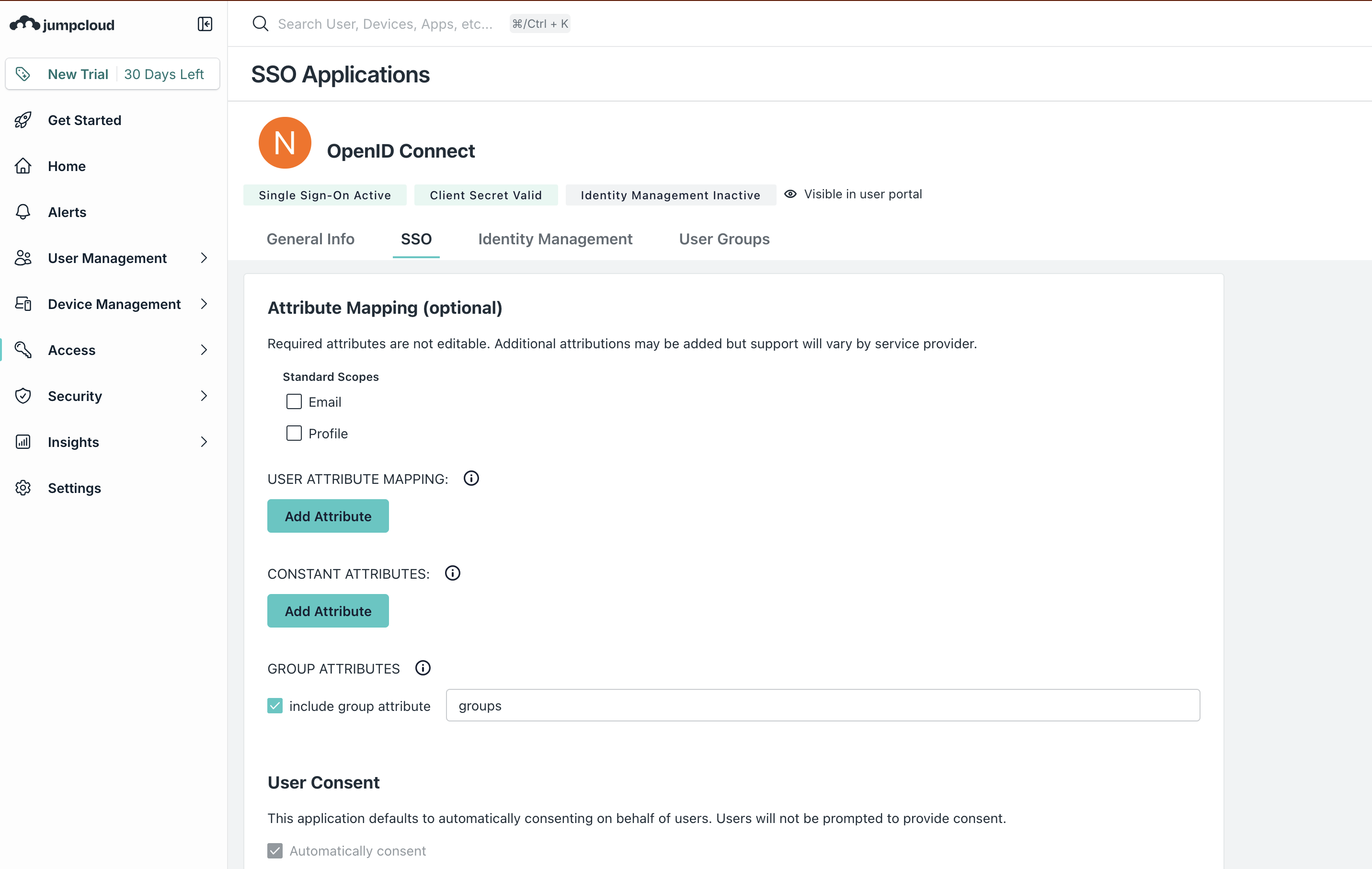Click Add Attribute under Constant Attributes
Image resolution: width=1372 pixels, height=869 pixels.
click(x=328, y=611)
